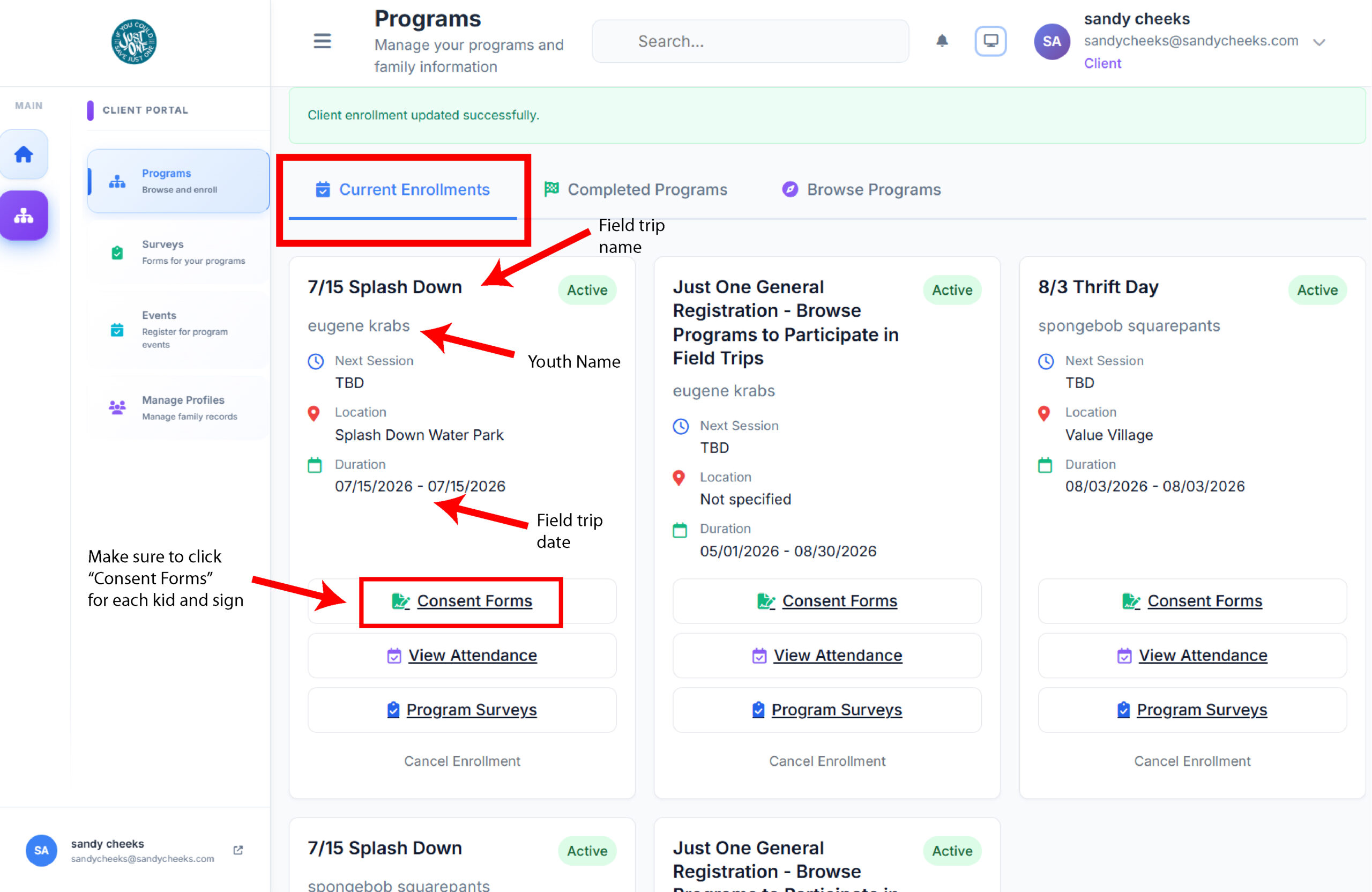Open Manage Profiles in the sidebar
The image size is (1372, 892).
click(x=178, y=407)
